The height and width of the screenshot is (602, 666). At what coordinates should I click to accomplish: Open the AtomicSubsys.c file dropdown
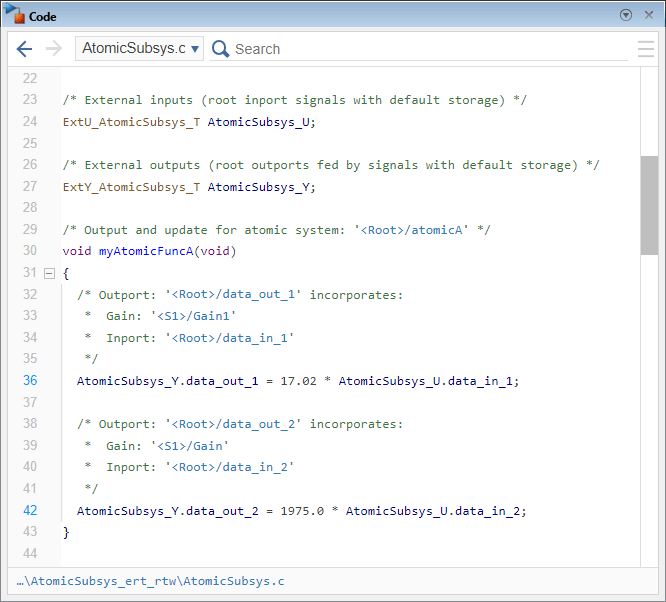click(140, 48)
